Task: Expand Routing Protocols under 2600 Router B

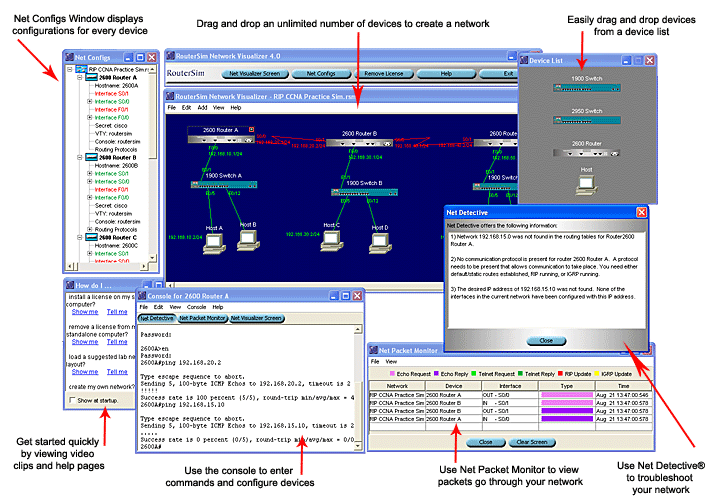Action: pyautogui.click(x=90, y=230)
